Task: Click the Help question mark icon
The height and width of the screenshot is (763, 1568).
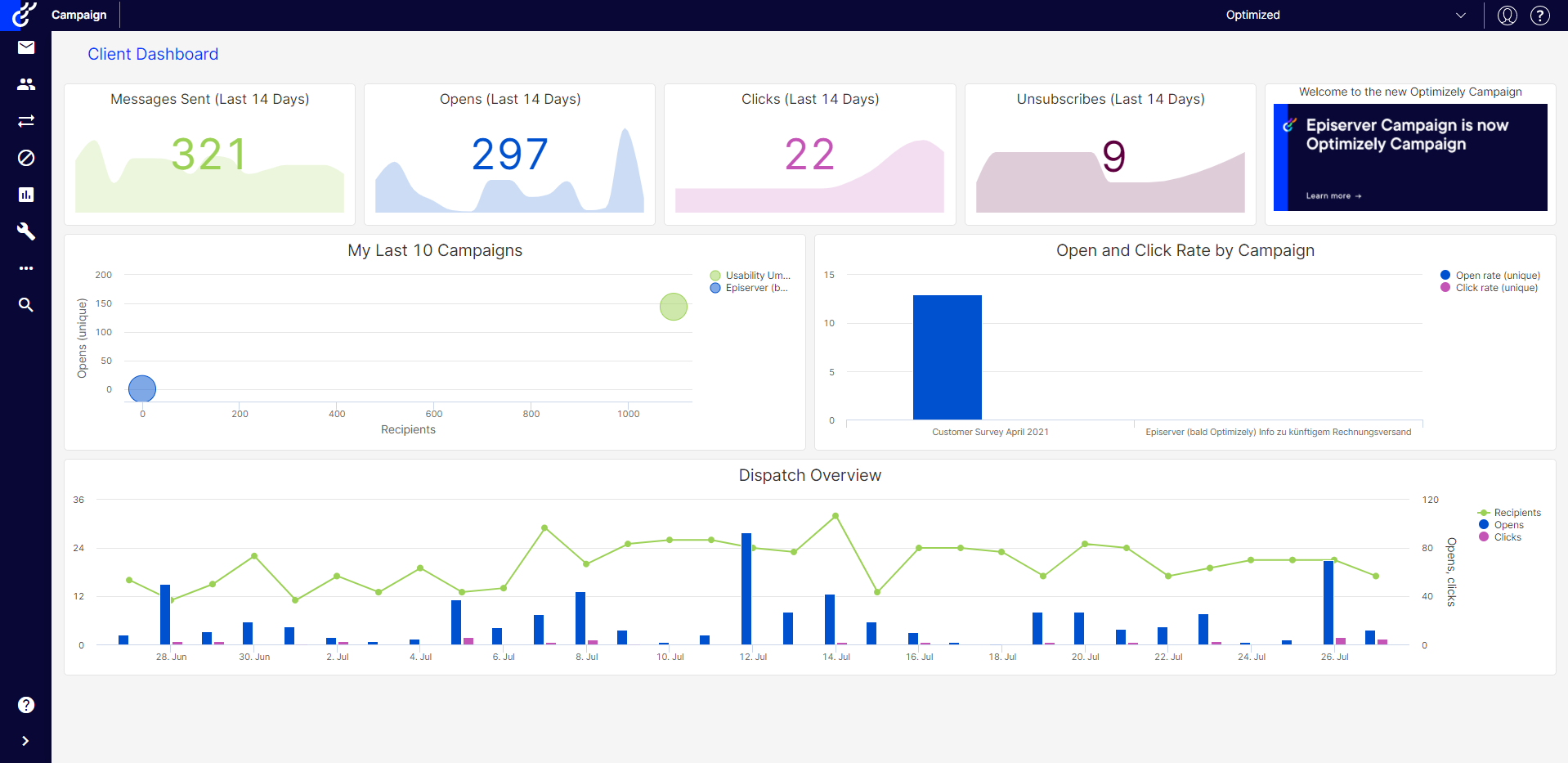Action: (1540, 15)
